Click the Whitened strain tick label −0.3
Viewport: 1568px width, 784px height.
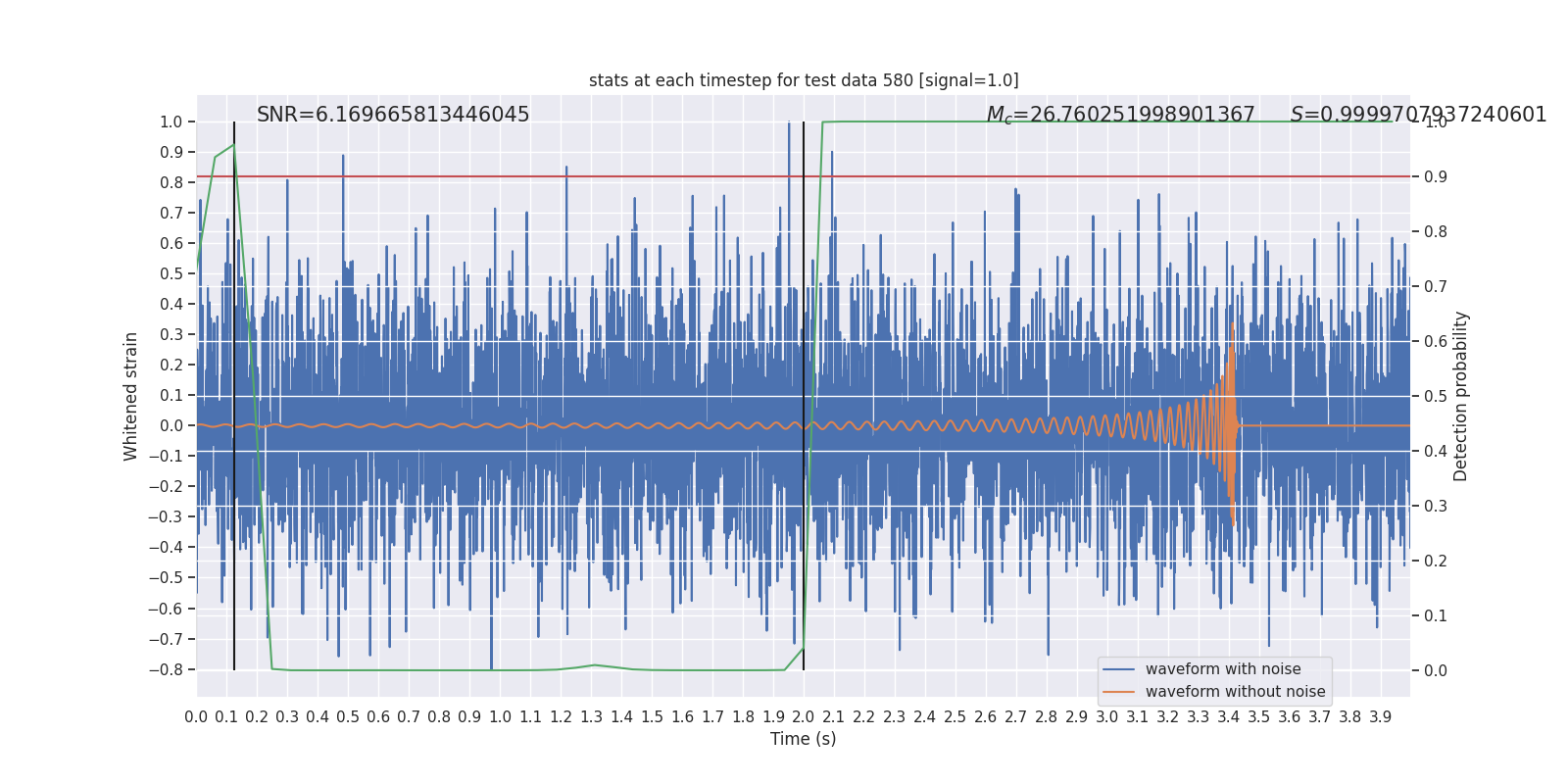tap(166, 517)
